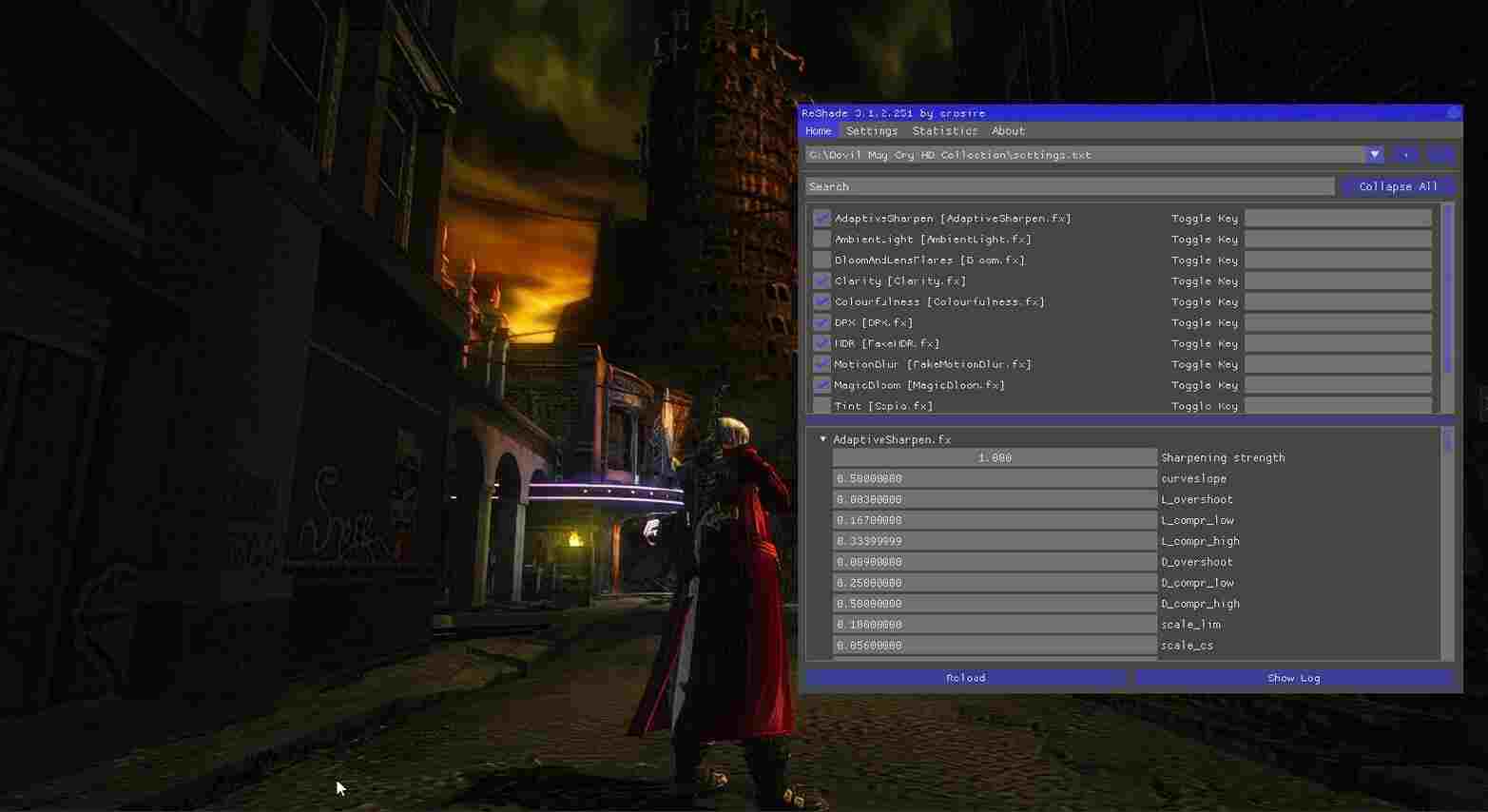Click the curveslope value field

995,478
